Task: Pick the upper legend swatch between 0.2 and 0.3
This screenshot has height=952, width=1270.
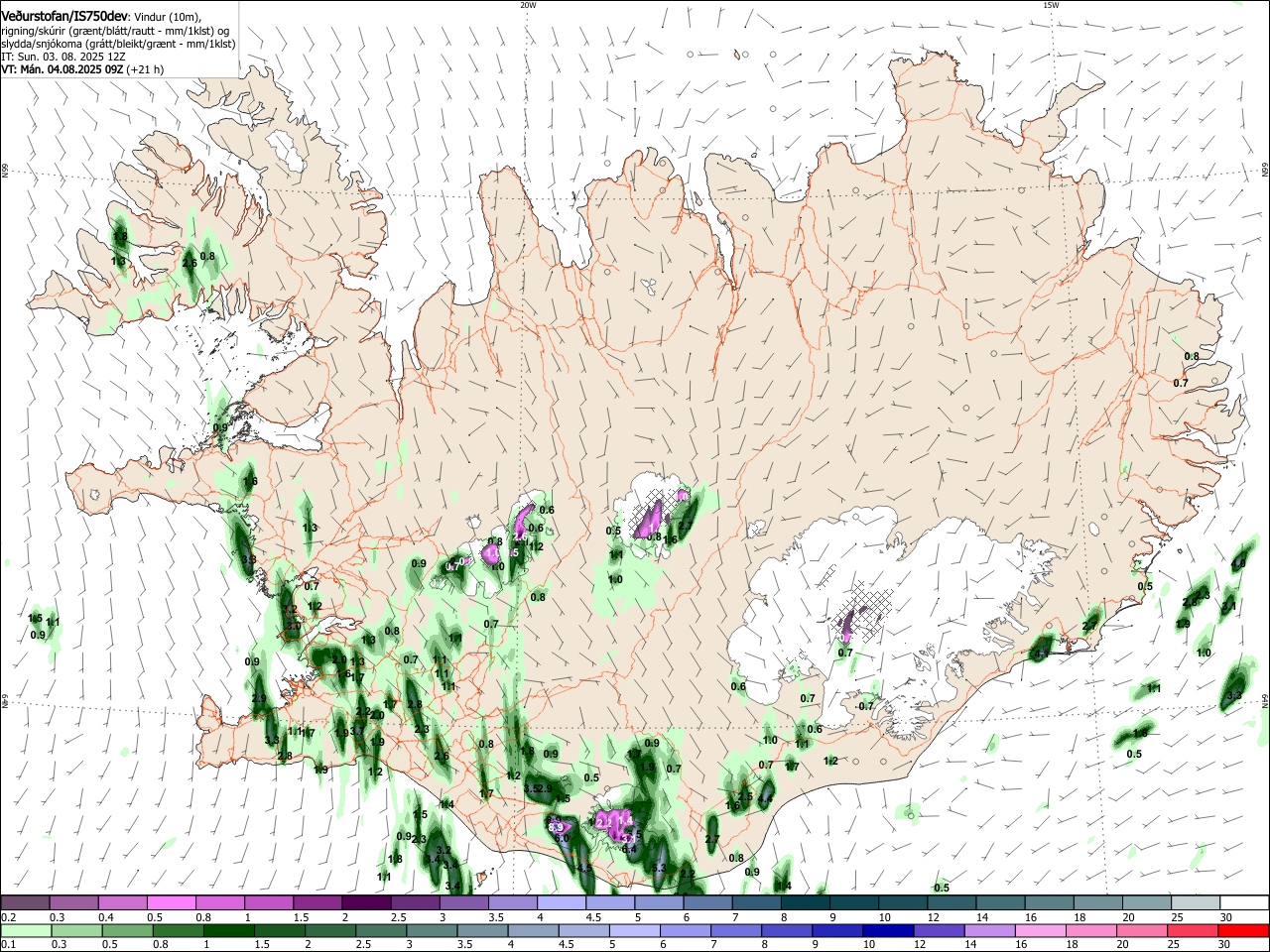Action: point(25,903)
